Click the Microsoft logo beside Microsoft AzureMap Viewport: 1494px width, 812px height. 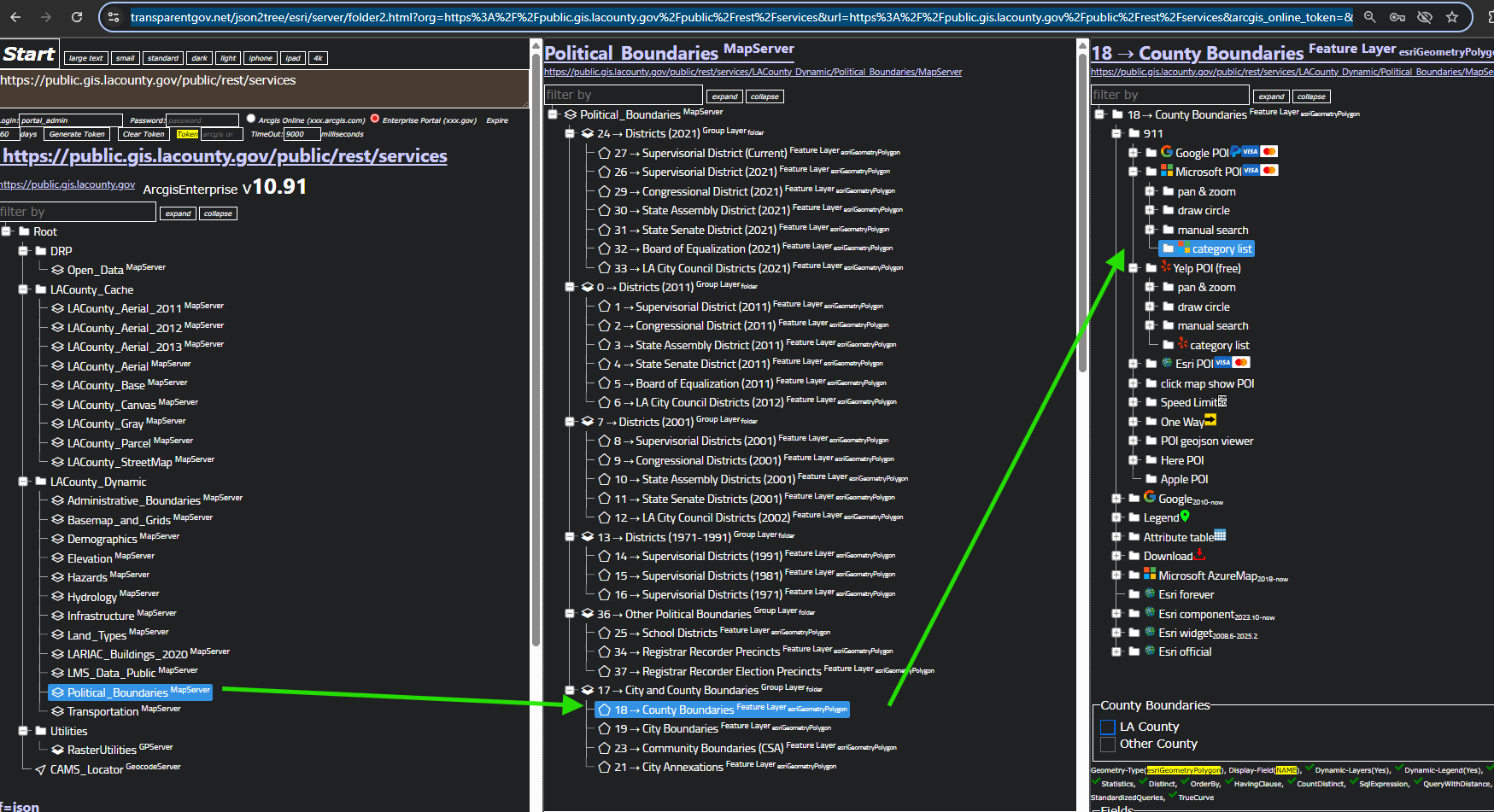pyautogui.click(x=1150, y=575)
